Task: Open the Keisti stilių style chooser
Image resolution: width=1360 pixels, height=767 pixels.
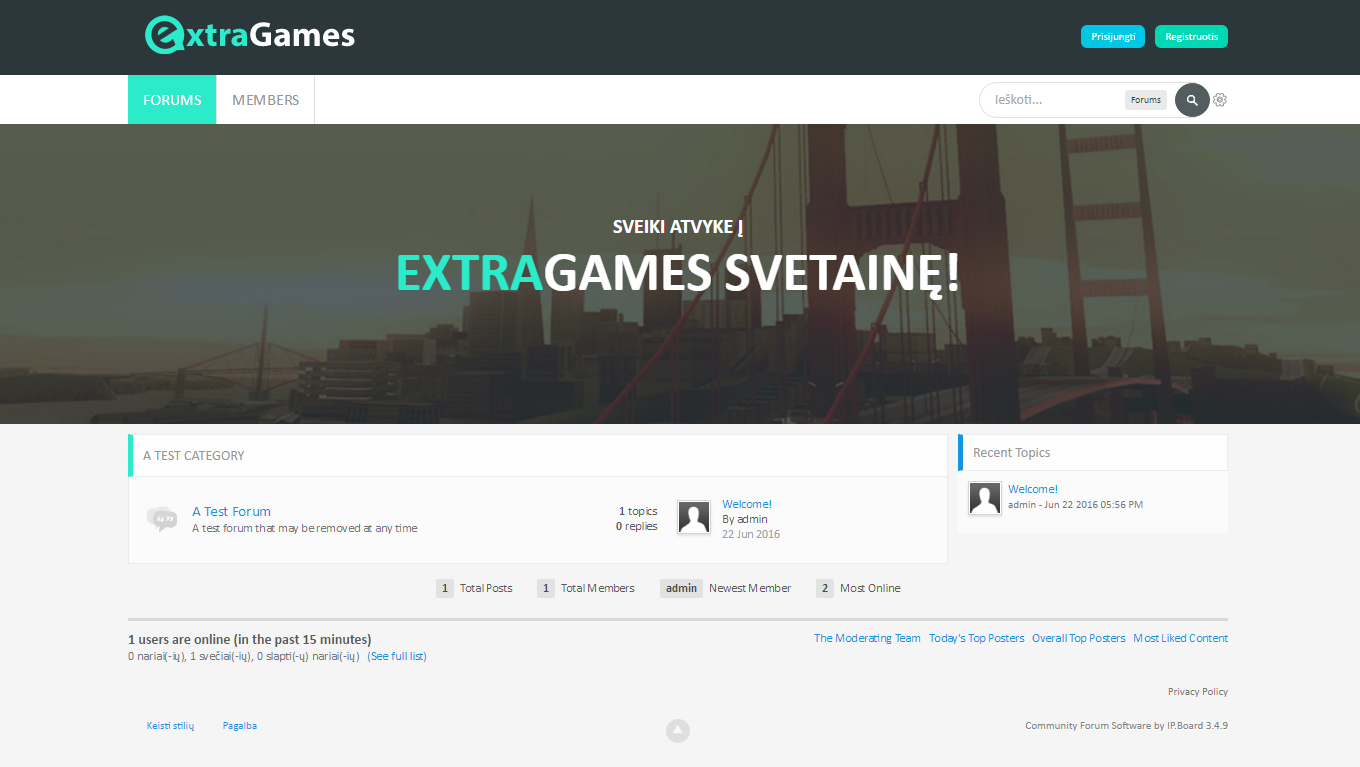Action: pyautogui.click(x=170, y=725)
